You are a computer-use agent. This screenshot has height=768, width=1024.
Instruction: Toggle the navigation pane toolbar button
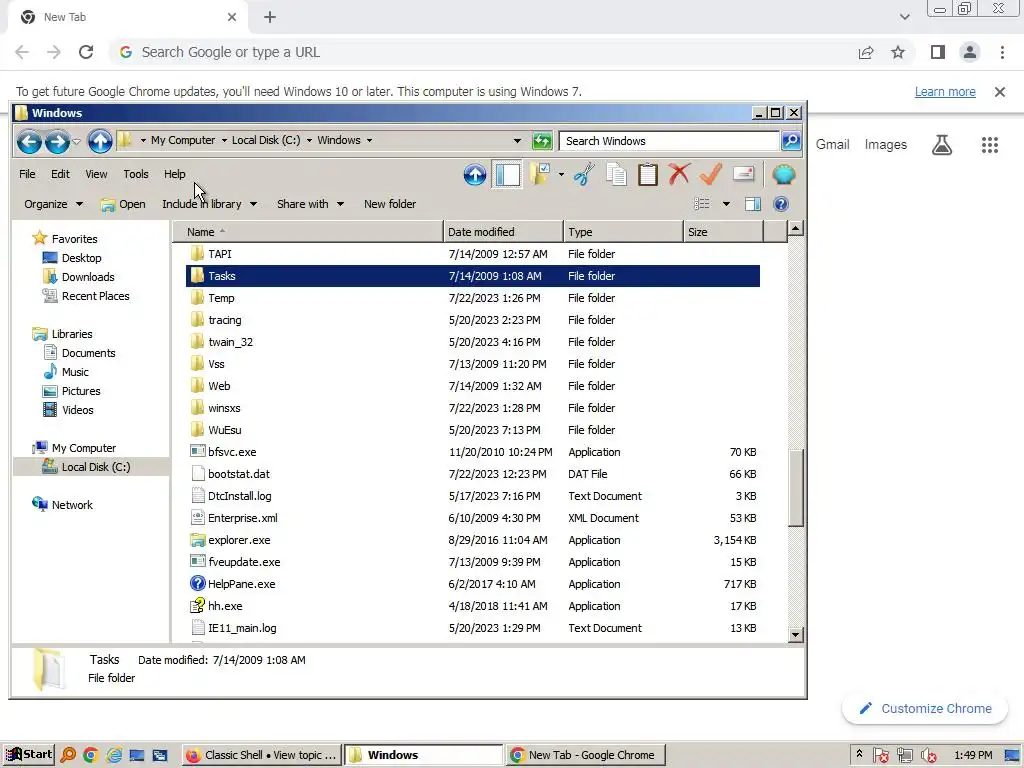coord(507,174)
